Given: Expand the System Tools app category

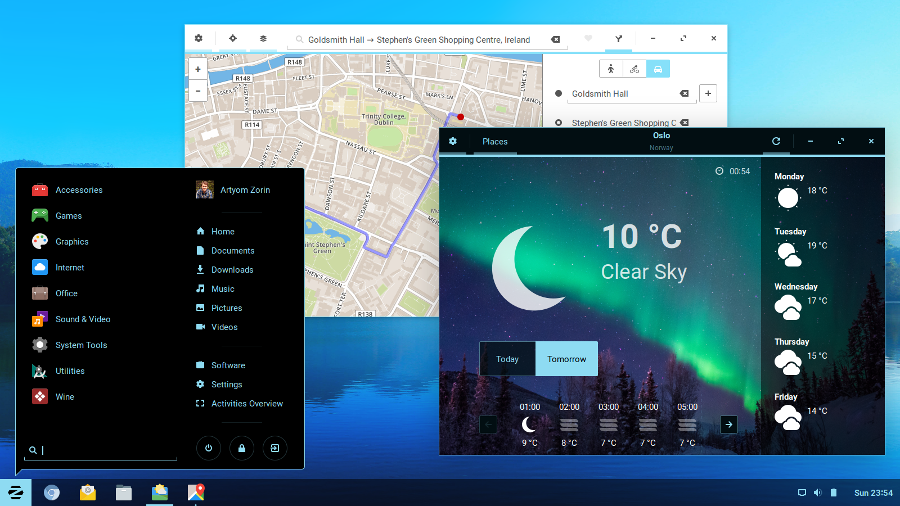Looking at the screenshot, I should click(80, 345).
